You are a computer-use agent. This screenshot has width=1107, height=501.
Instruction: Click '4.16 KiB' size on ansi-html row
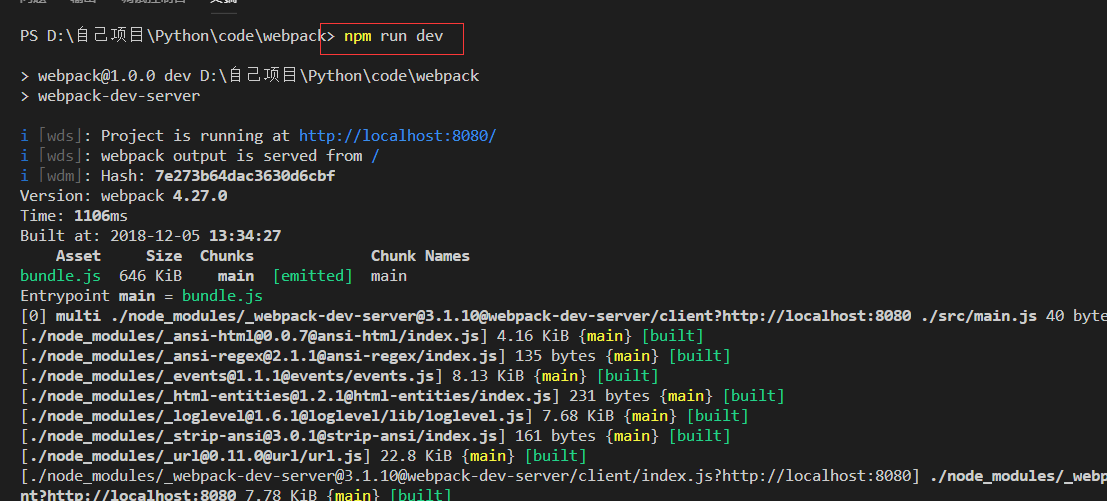click(532, 336)
